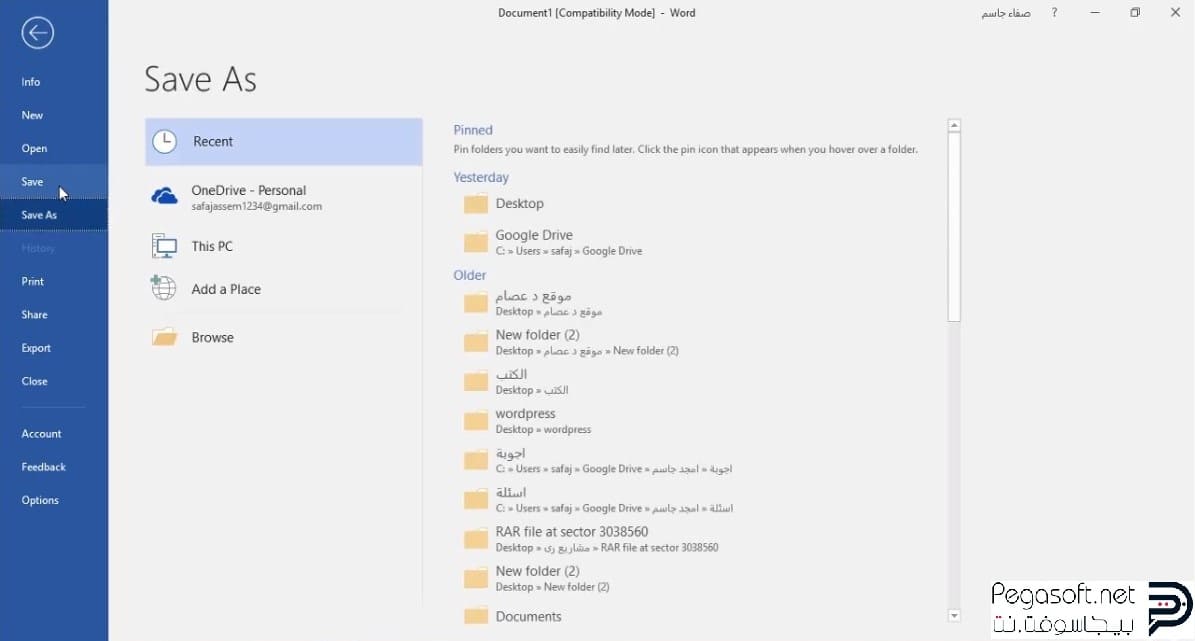The width and height of the screenshot is (1195, 641).
Task: Select New in the backstage menu
Action: pos(53,115)
